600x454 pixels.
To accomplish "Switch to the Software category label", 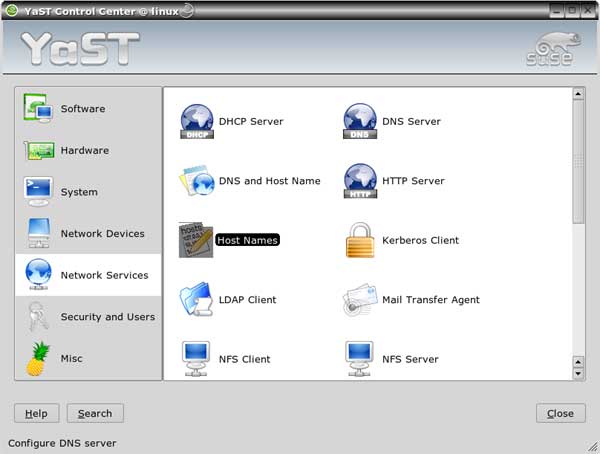I will pyautogui.click(x=83, y=109).
